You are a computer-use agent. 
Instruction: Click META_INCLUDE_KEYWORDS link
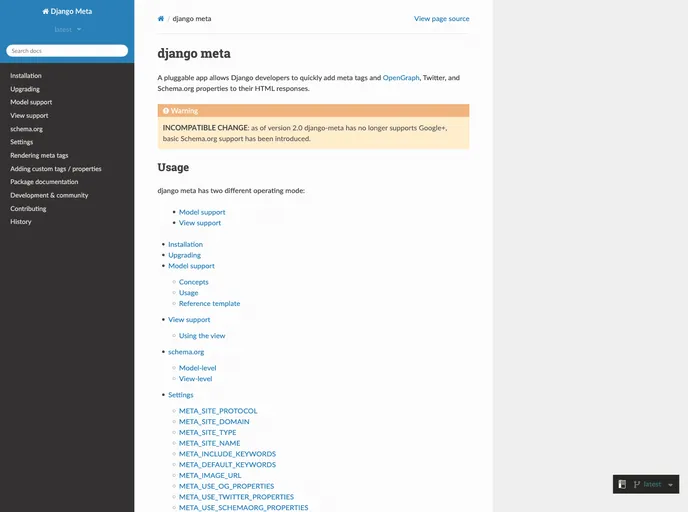point(227,454)
